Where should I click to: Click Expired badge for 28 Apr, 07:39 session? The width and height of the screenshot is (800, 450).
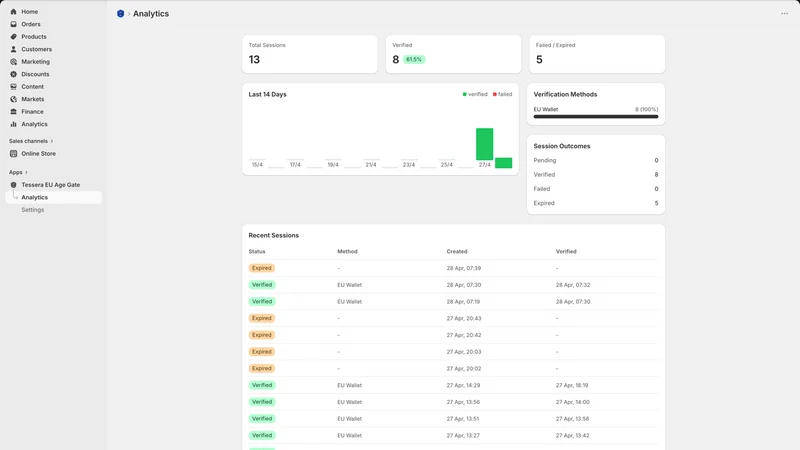pyautogui.click(x=262, y=268)
